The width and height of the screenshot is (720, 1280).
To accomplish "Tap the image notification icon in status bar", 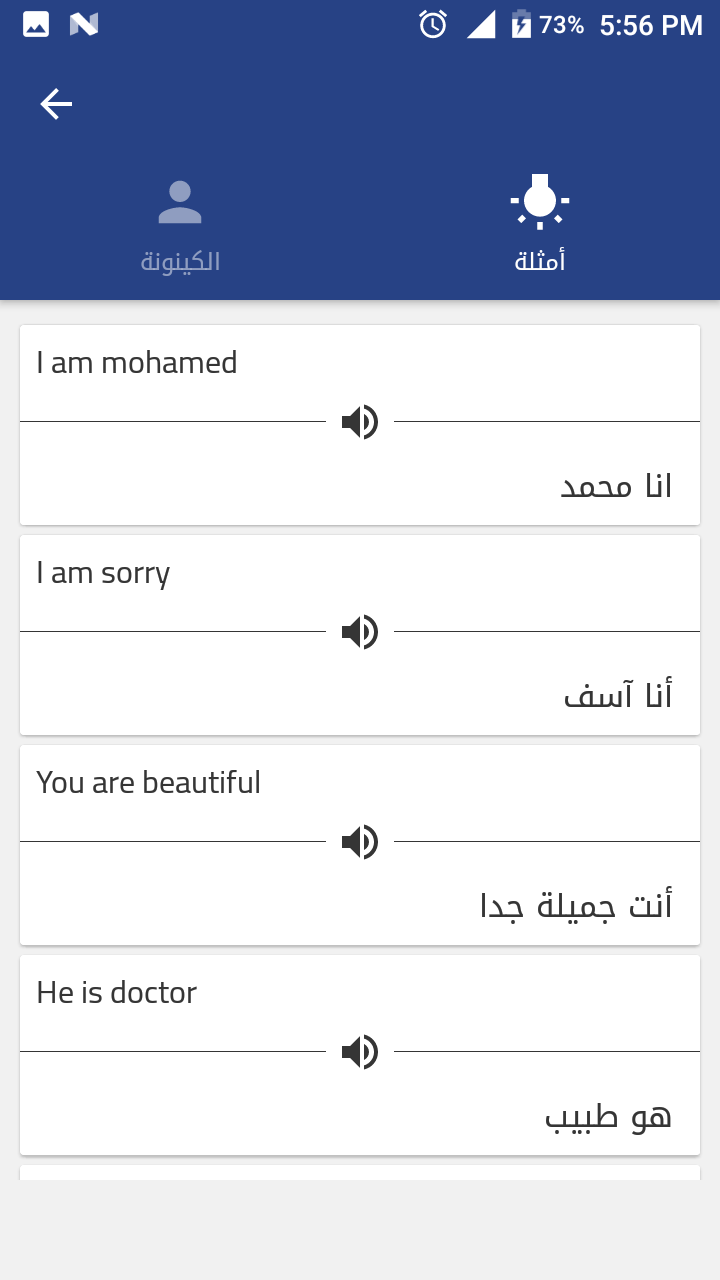I will click(x=36, y=25).
